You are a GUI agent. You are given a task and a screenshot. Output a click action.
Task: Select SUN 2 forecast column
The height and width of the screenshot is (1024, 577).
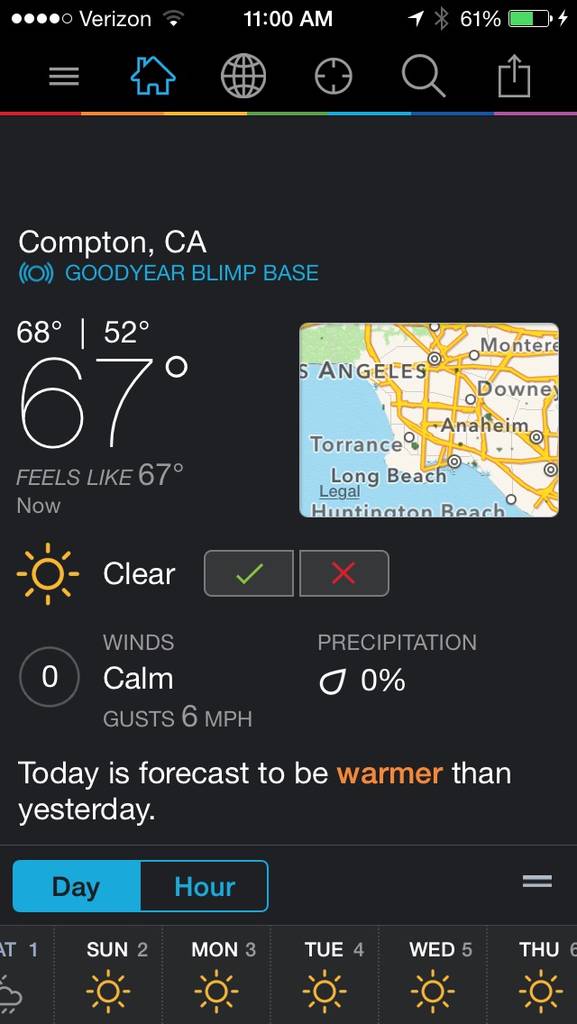pyautogui.click(x=108, y=974)
